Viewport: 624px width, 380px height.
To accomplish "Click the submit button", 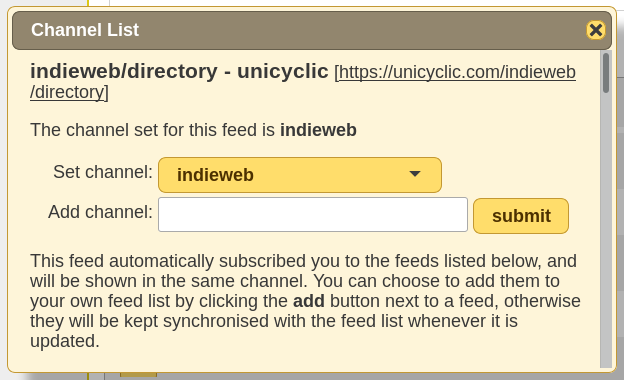I will [521, 216].
